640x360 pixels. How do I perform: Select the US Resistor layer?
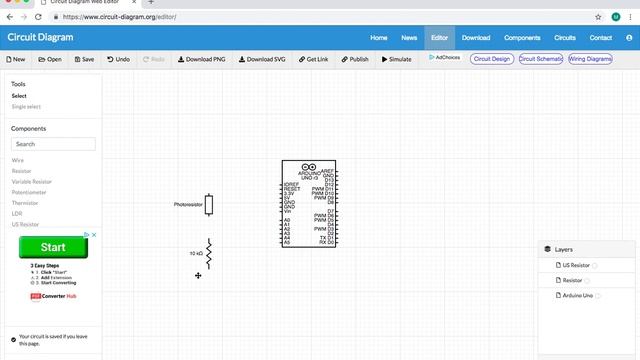pos(576,265)
